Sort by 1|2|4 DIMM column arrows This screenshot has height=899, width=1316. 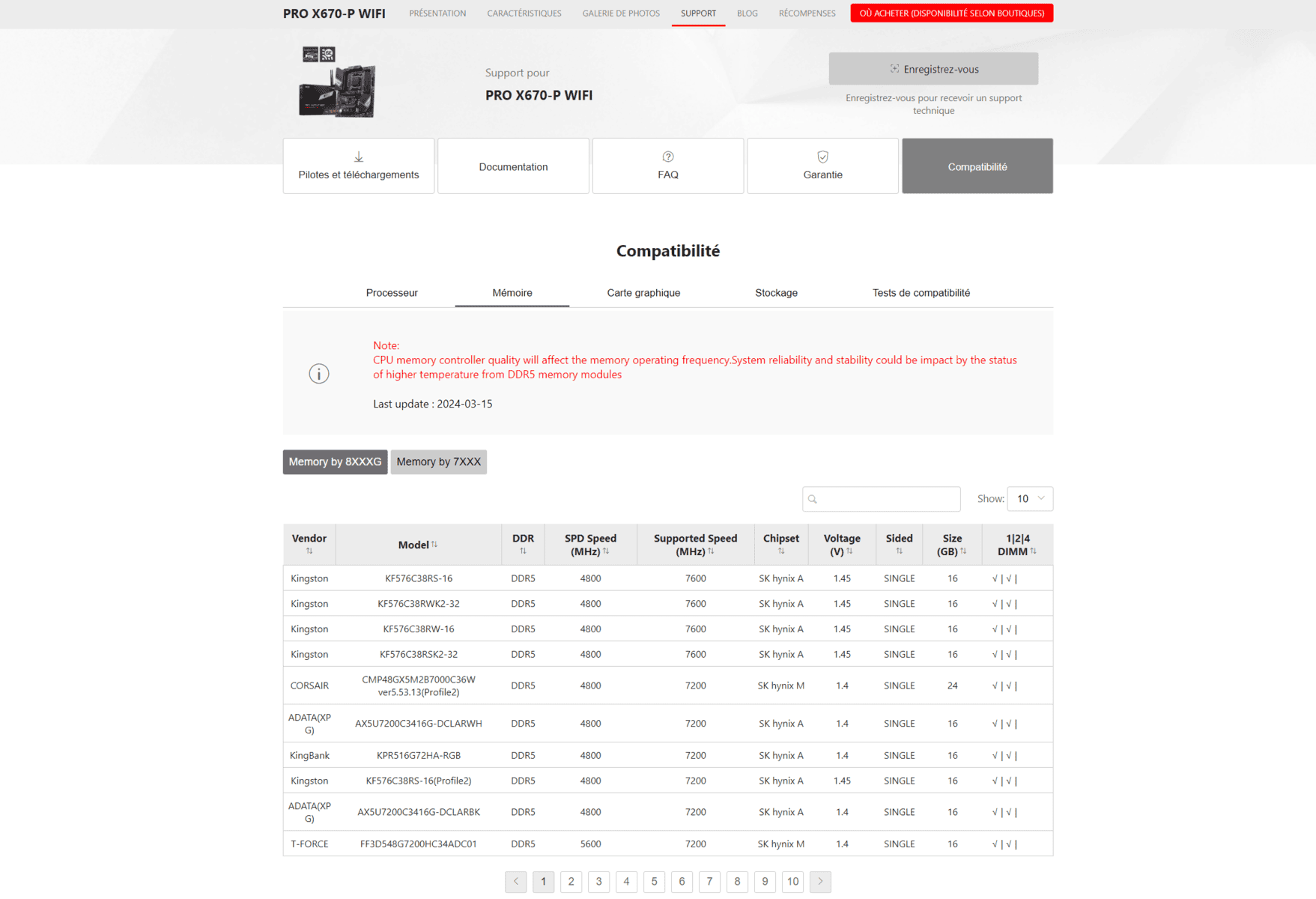click(1034, 551)
